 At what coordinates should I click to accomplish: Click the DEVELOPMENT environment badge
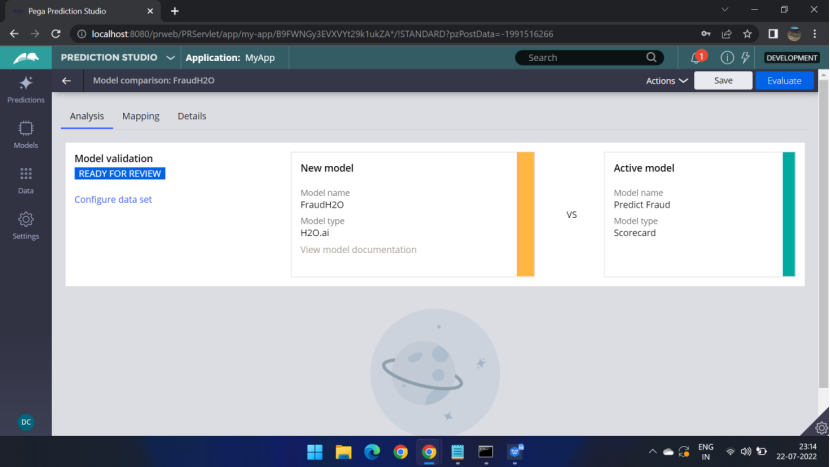point(792,58)
